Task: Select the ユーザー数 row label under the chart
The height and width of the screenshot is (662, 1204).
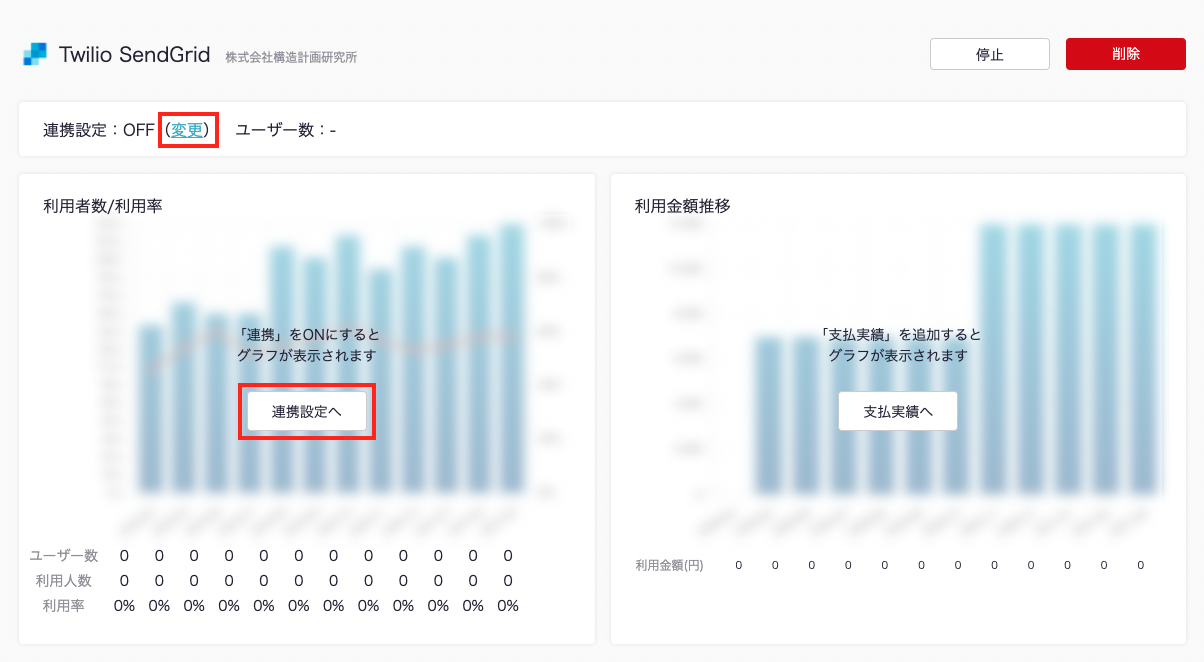Action: (x=64, y=556)
